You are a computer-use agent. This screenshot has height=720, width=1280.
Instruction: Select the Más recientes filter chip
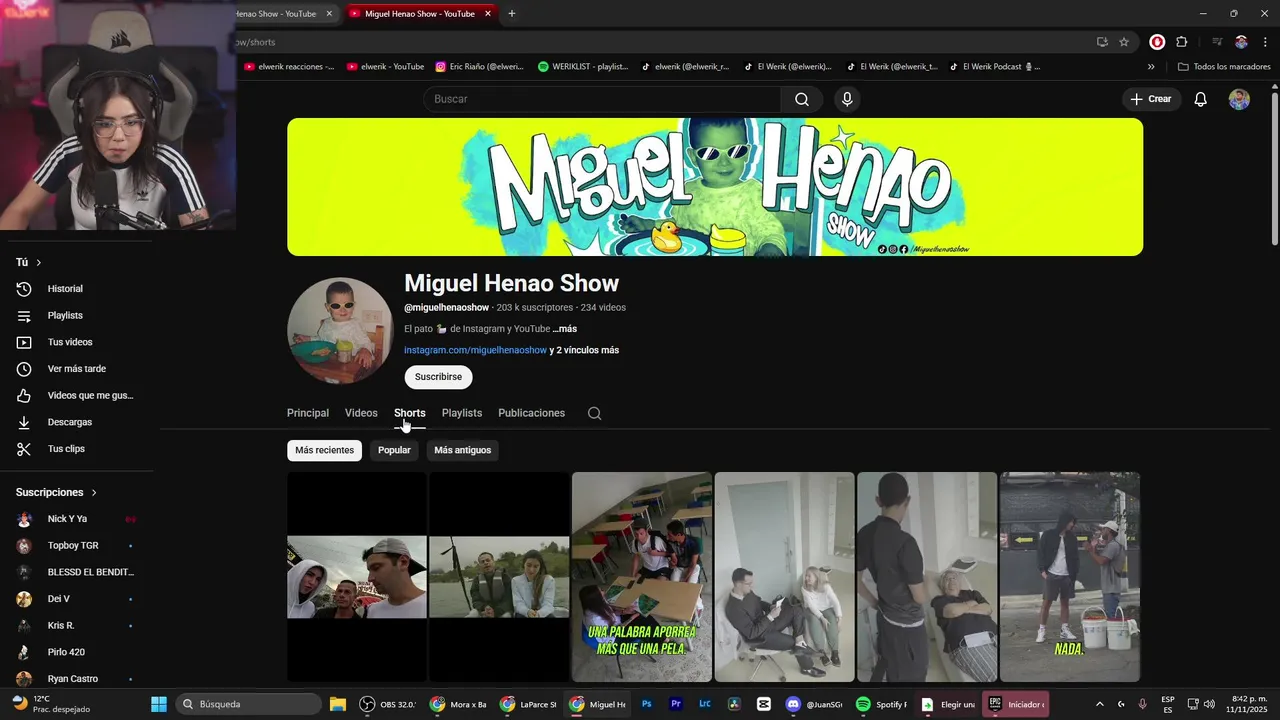point(324,450)
